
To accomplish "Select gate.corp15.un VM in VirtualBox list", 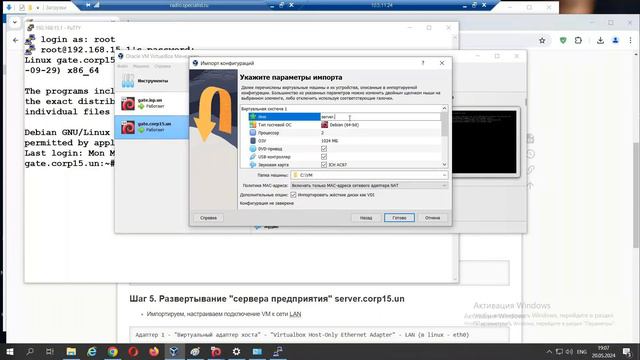I will point(152,127).
